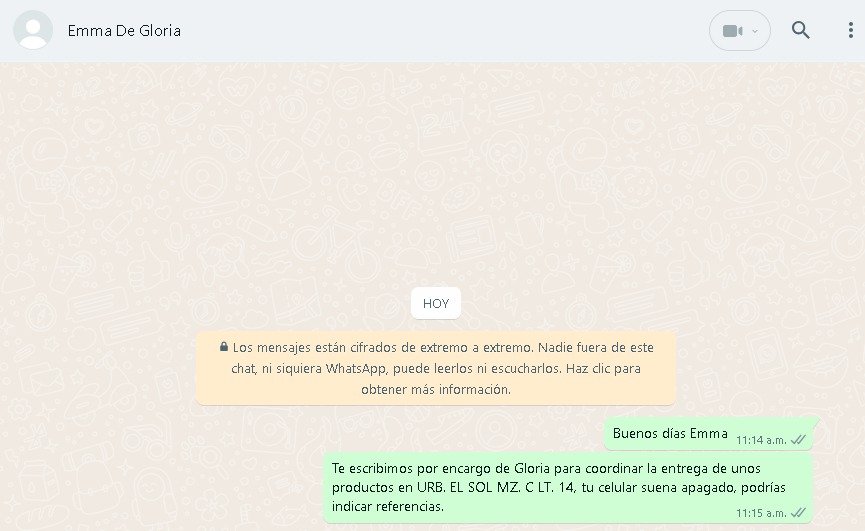Open the chat search magnifier

800,30
